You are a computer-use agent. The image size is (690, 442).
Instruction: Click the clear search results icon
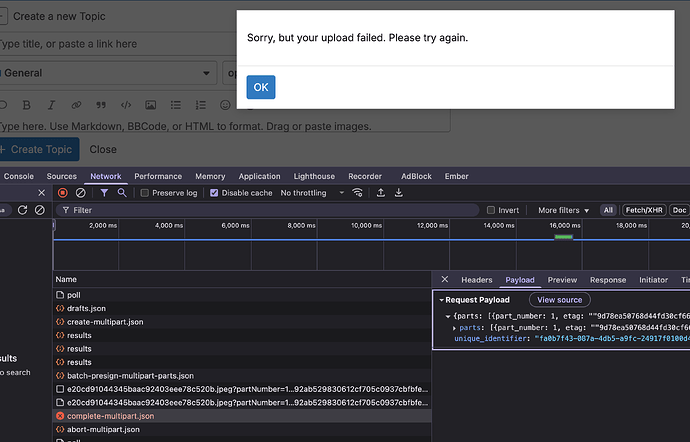pyautogui.click(x=40, y=210)
